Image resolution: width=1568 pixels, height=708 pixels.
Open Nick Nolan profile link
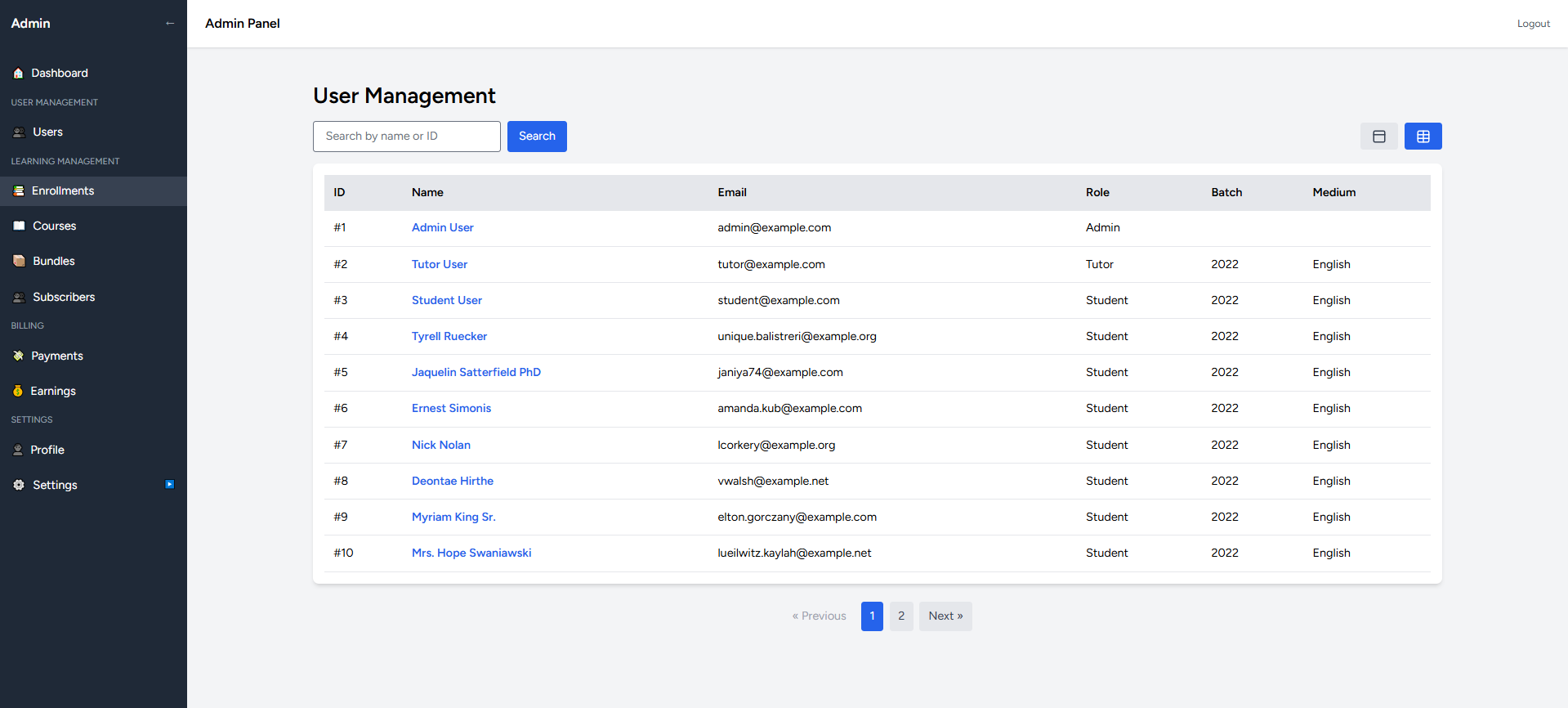(441, 446)
